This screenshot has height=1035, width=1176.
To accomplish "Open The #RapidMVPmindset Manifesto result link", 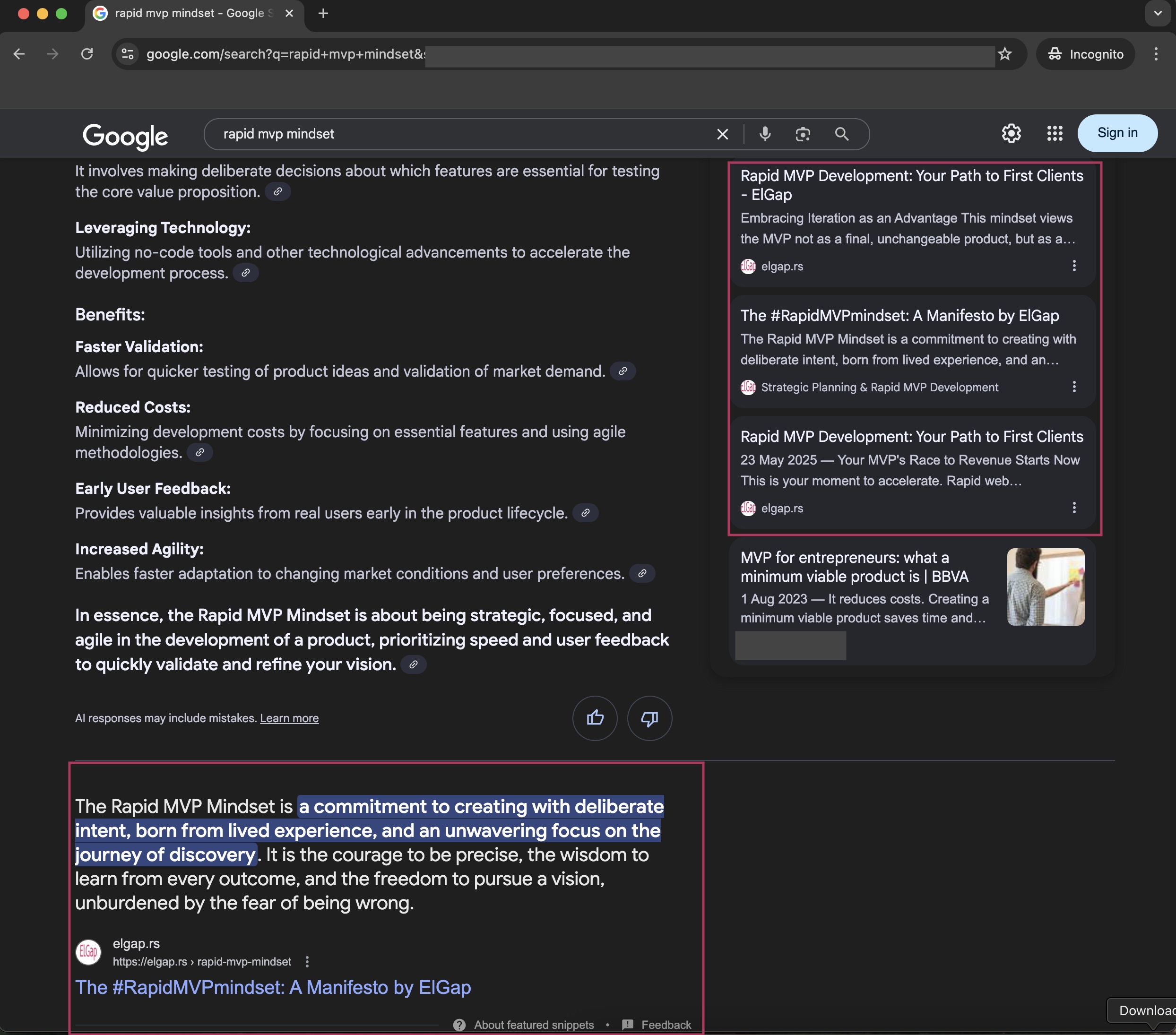I will tap(273, 987).
